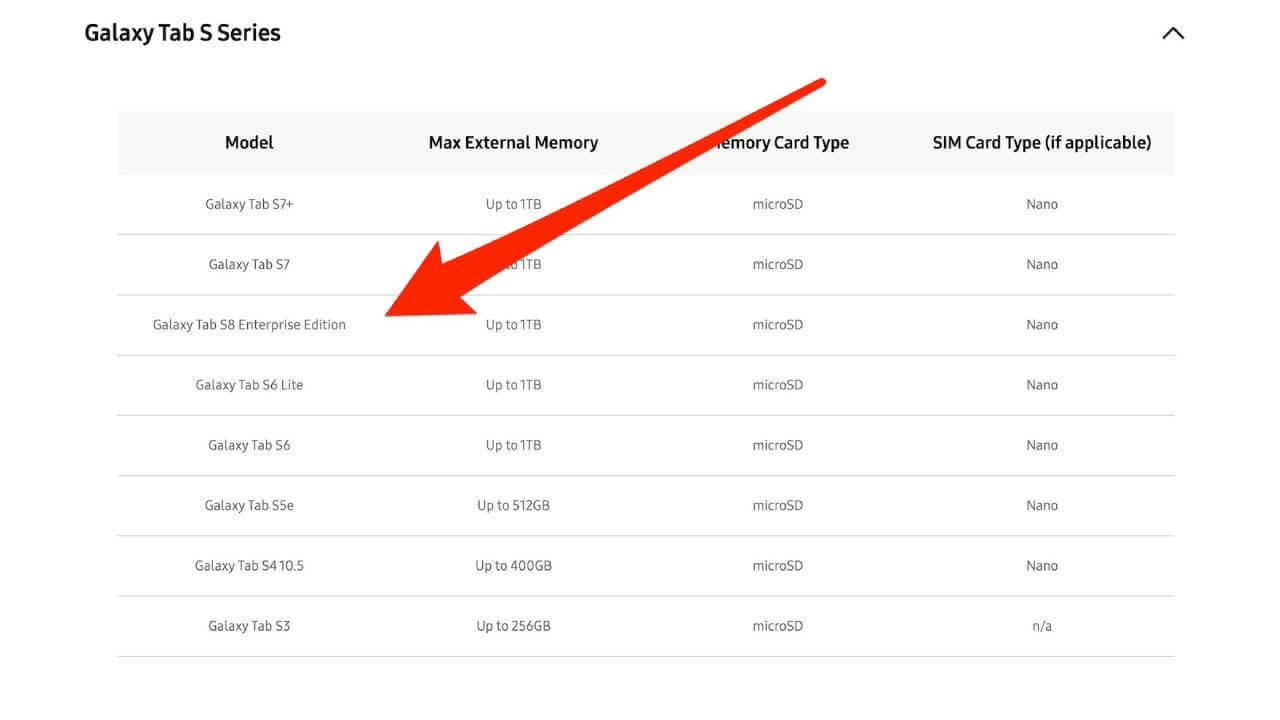Select the Galaxy Tab S4 10.5 cell
Viewport: 1280px width, 720px height.
pyautogui.click(x=249, y=566)
